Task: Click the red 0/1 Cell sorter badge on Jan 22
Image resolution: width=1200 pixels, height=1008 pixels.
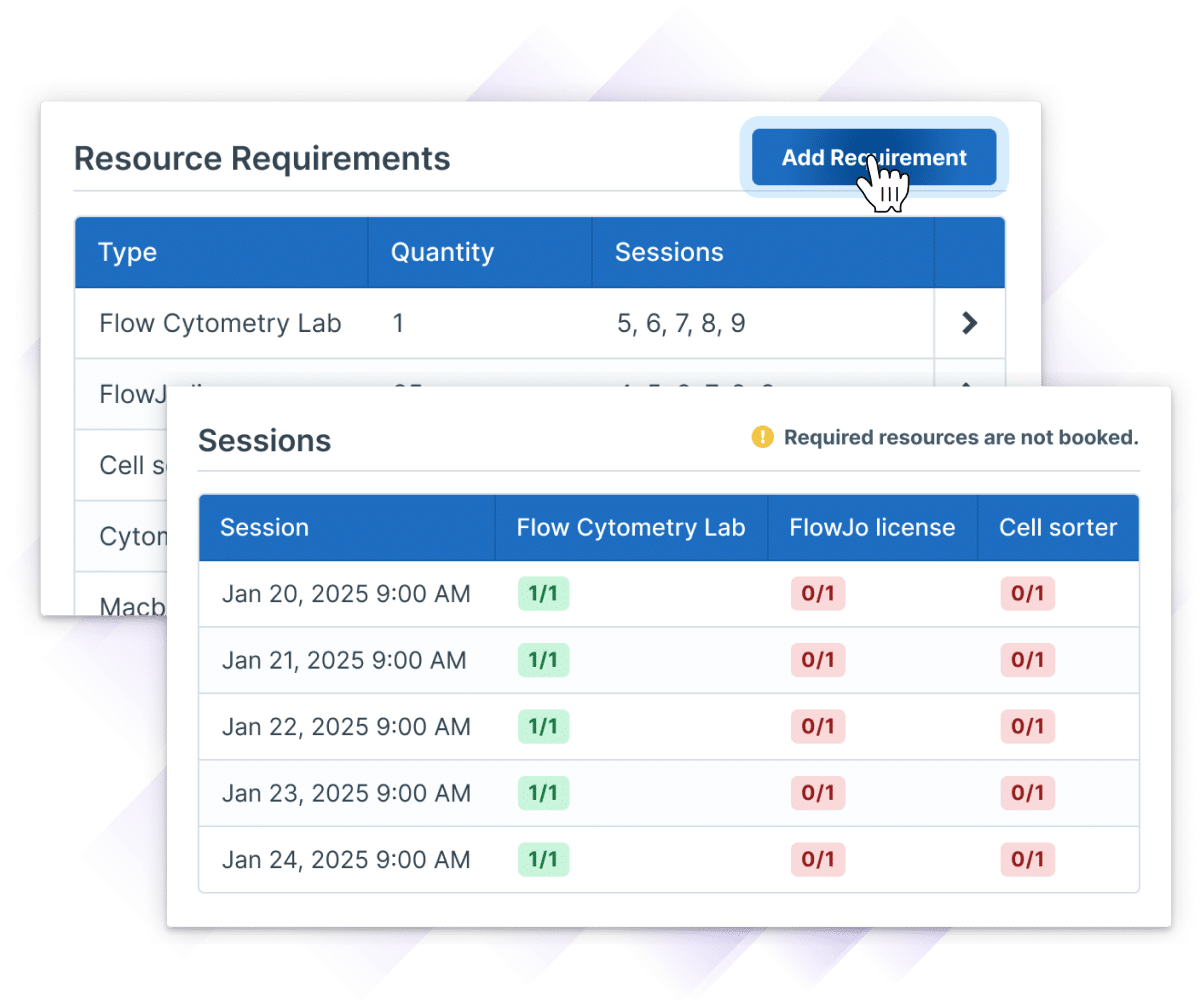Action: pos(1027,727)
